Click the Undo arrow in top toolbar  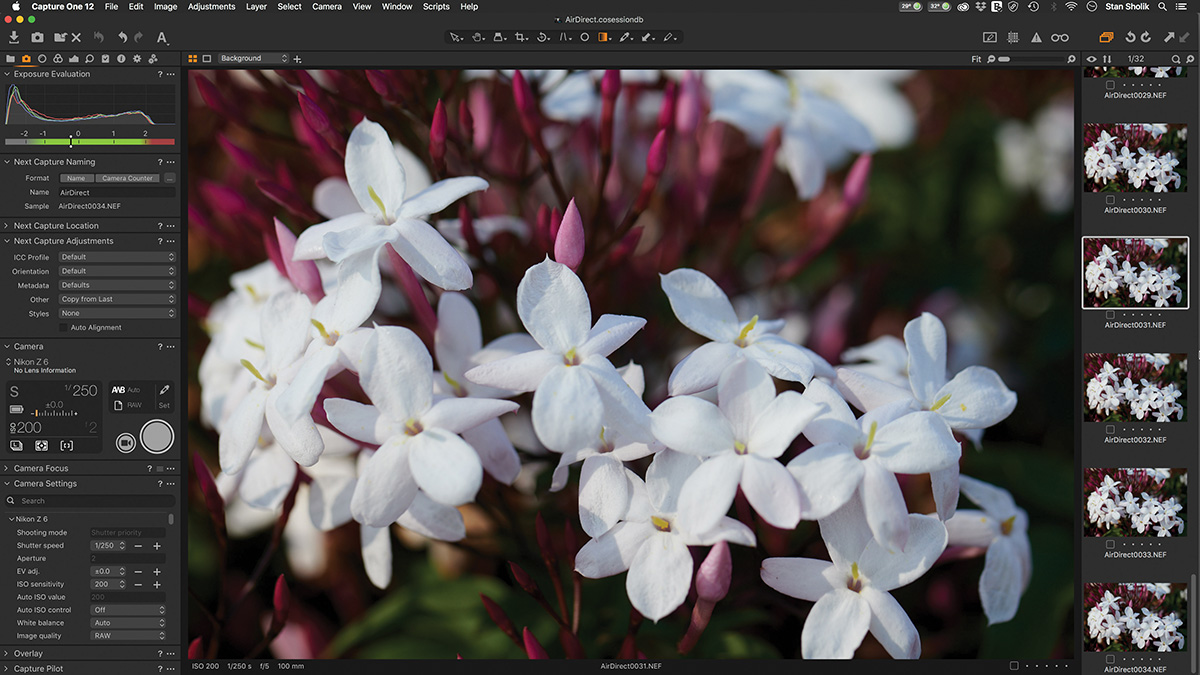pyautogui.click(x=122, y=37)
